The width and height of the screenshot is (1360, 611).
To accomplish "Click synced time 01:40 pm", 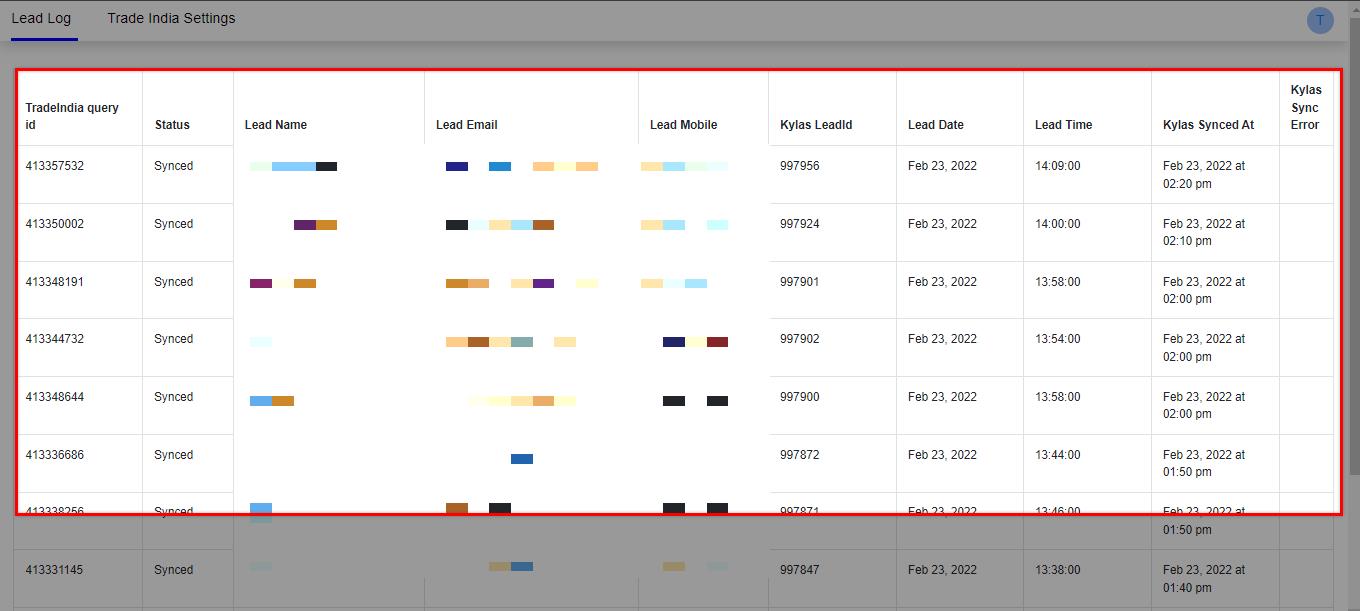I will point(1204,579).
